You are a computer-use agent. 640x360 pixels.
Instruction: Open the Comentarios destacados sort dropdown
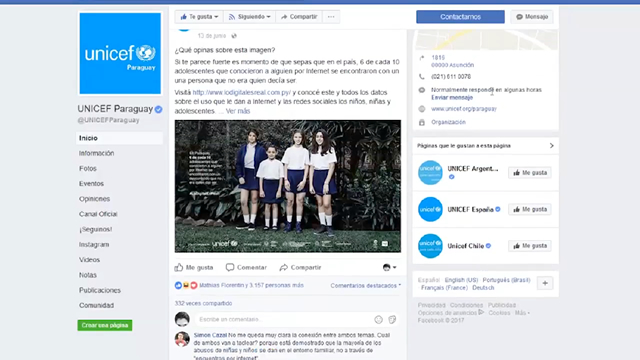[x=365, y=286]
